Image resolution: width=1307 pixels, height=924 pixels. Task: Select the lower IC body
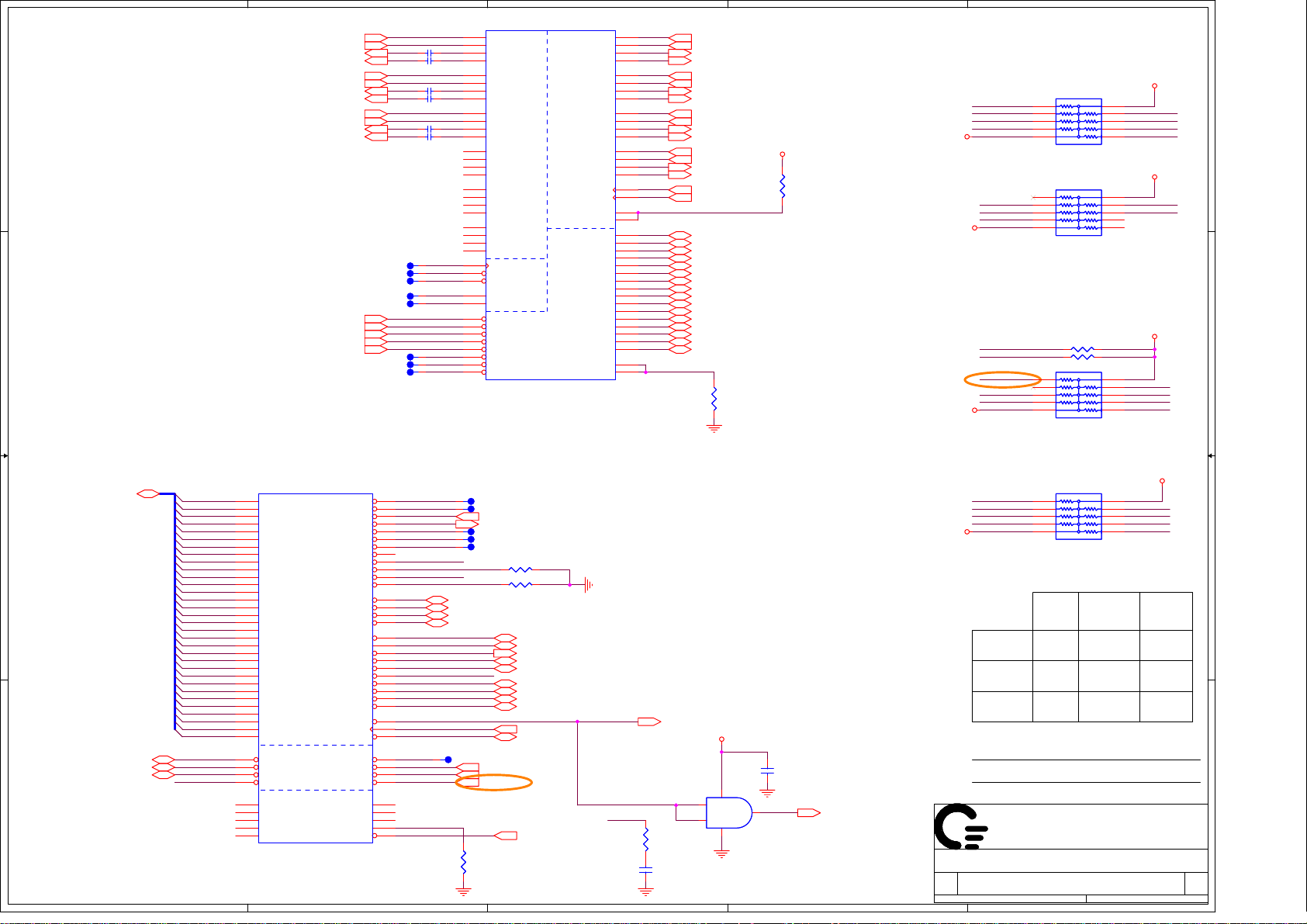(316, 668)
